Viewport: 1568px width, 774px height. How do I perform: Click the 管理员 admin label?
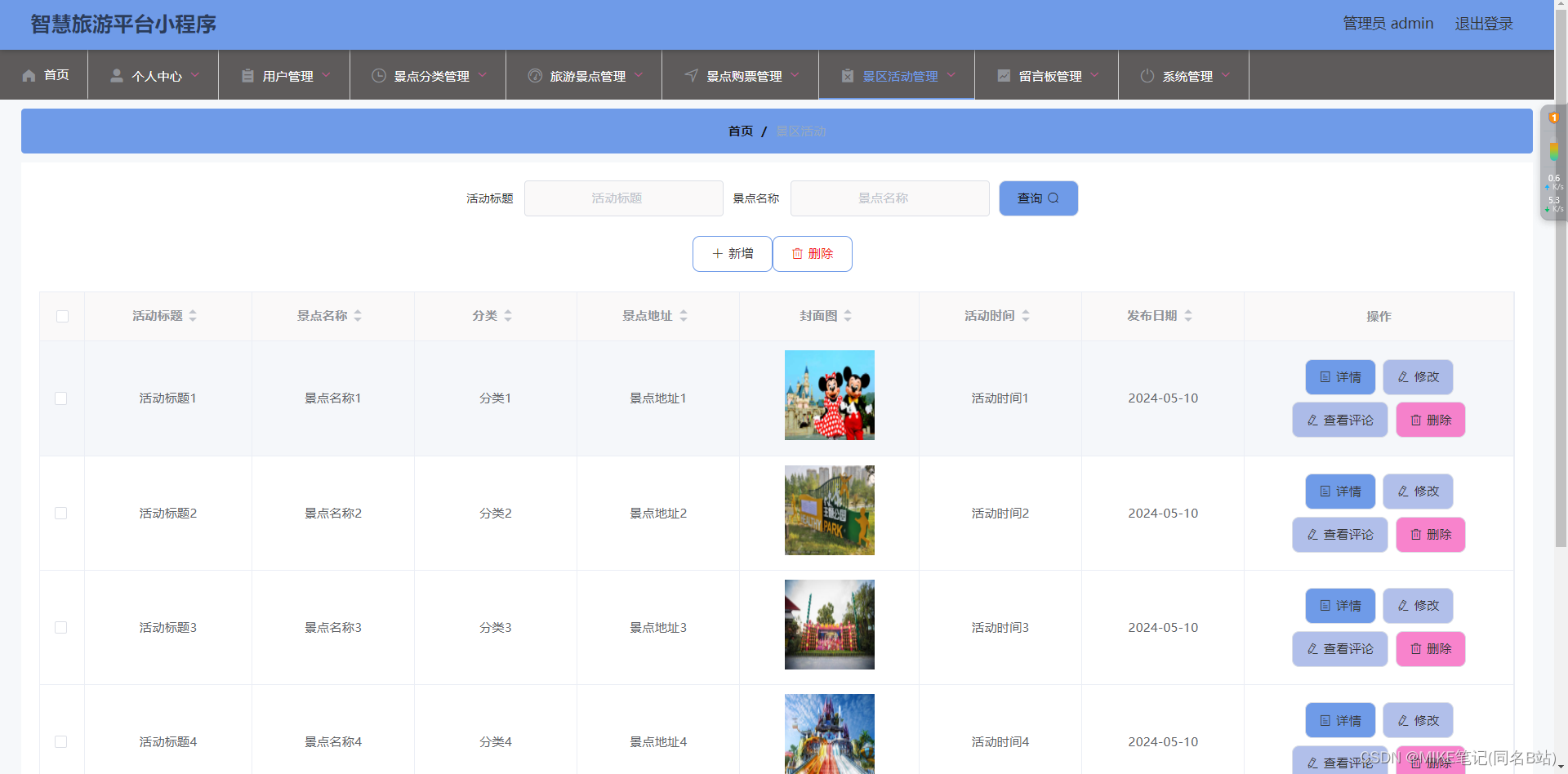[1388, 24]
